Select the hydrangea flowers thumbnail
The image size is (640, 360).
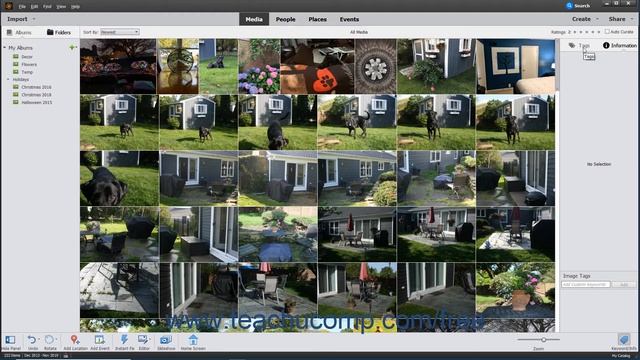[x=259, y=66]
